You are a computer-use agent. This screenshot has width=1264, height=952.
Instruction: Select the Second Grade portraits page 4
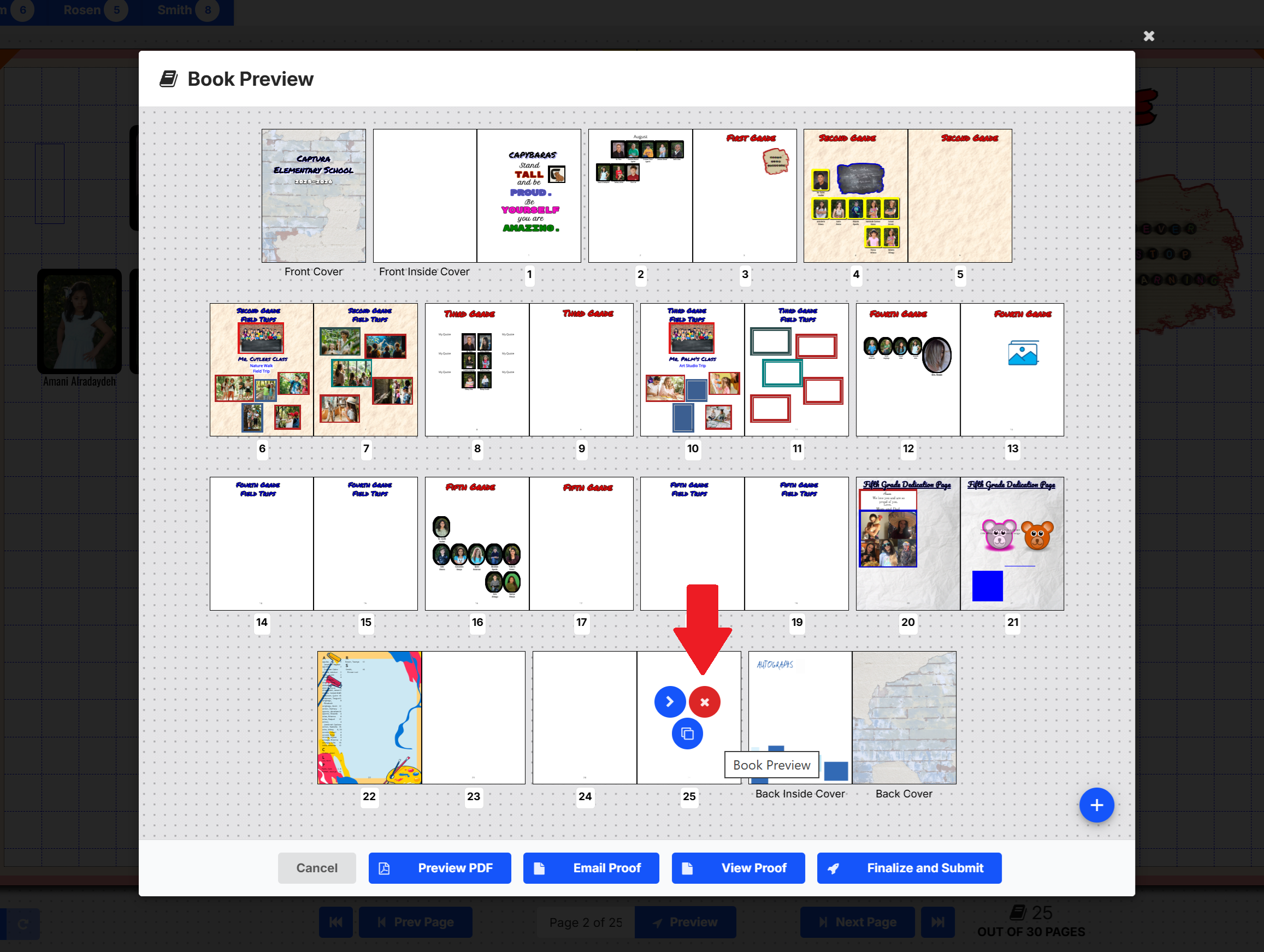[855, 196]
